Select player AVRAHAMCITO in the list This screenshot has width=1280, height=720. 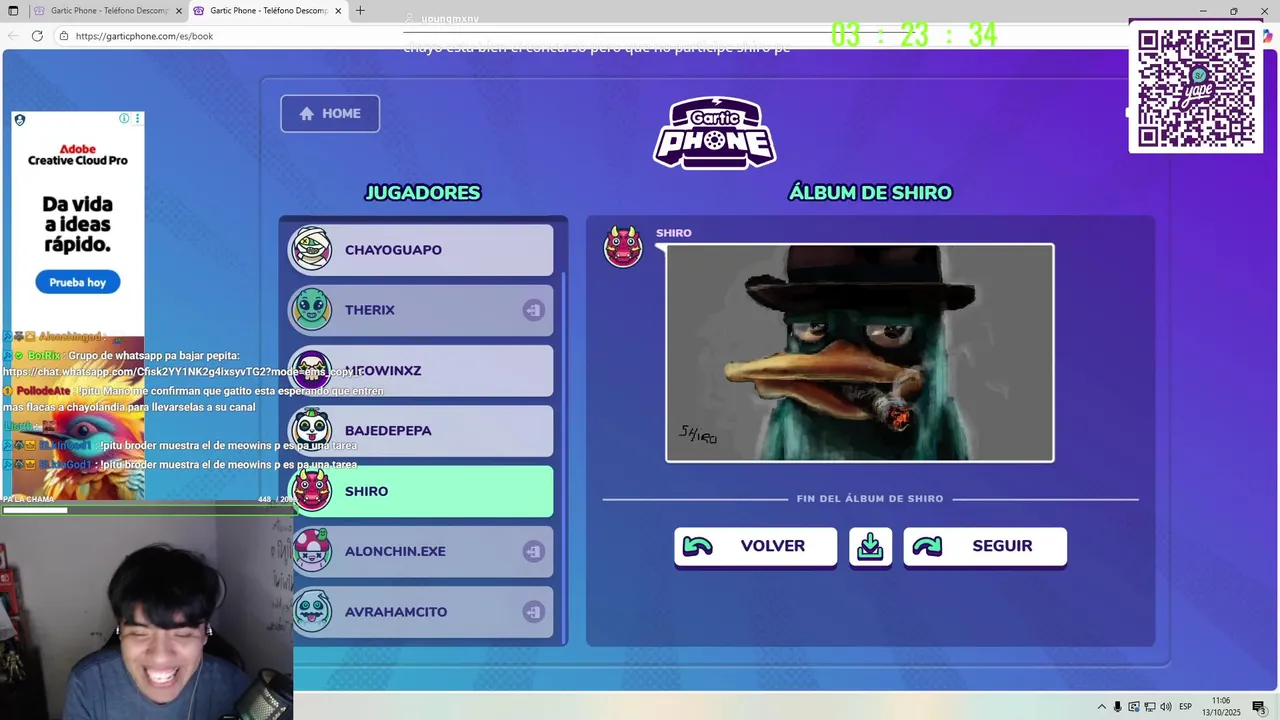[420, 612]
